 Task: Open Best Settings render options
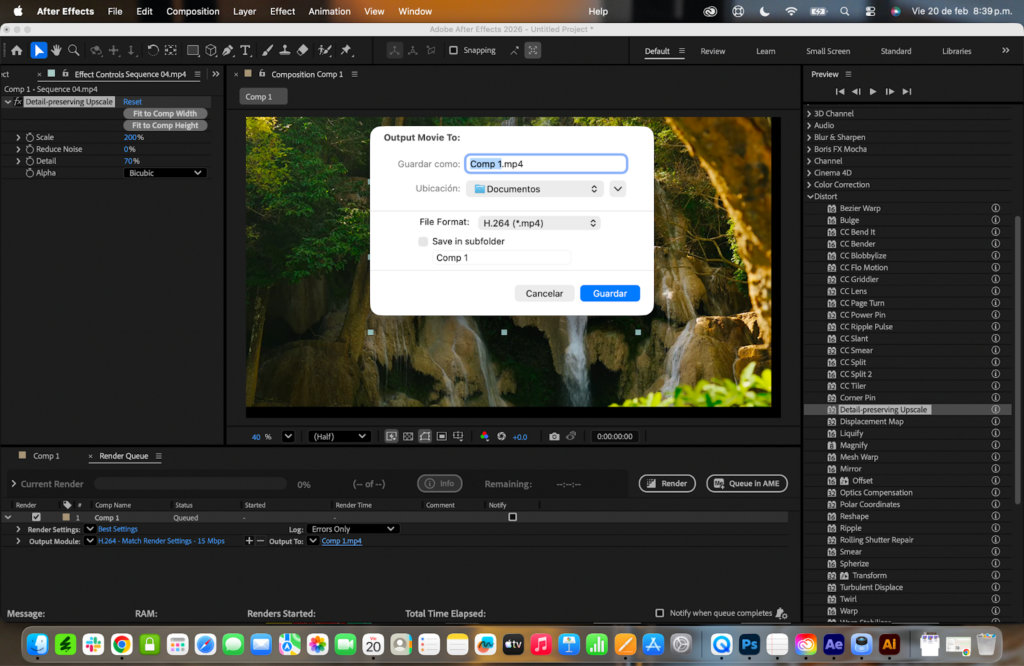117,528
